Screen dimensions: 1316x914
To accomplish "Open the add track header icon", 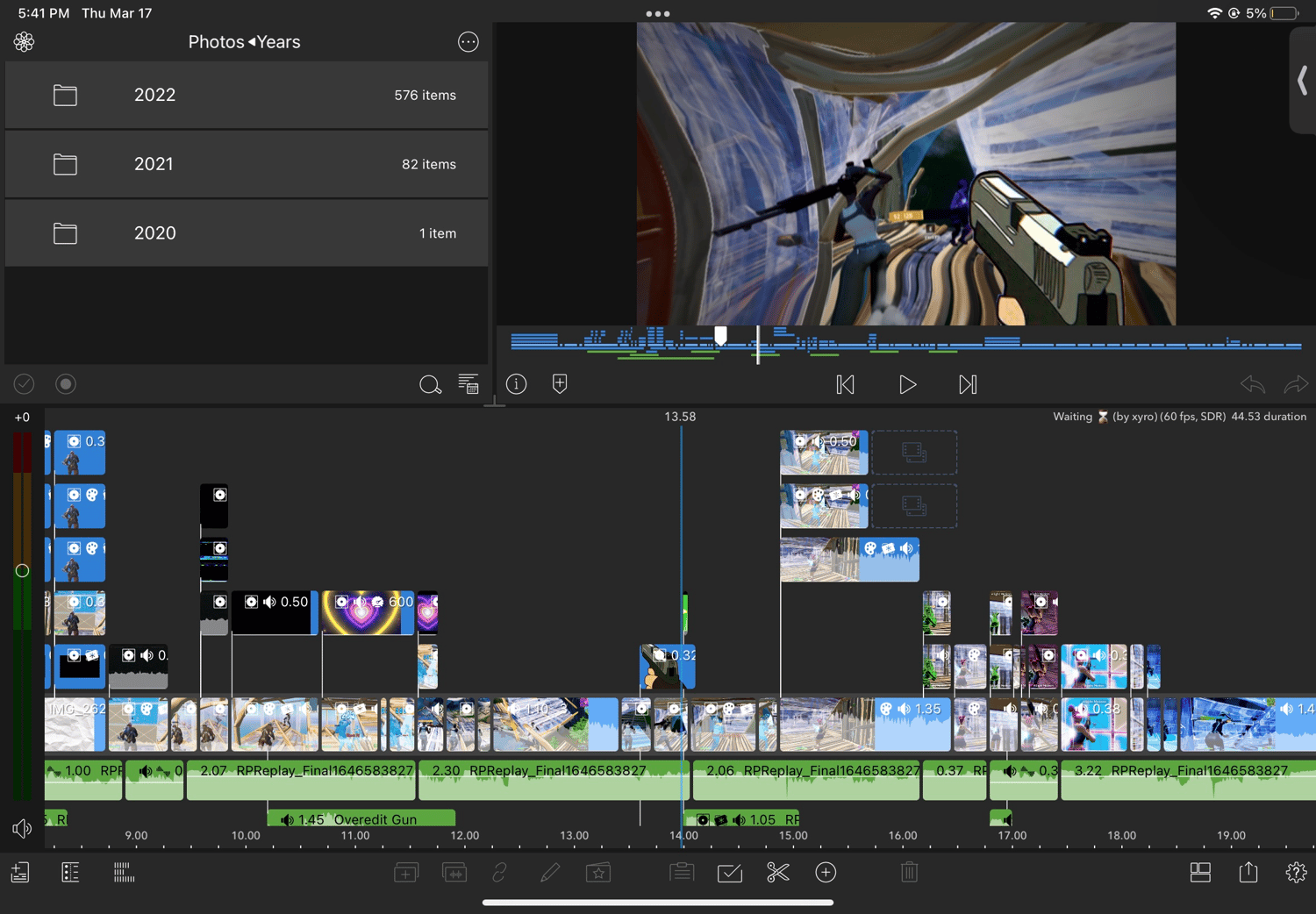I will 20,873.
